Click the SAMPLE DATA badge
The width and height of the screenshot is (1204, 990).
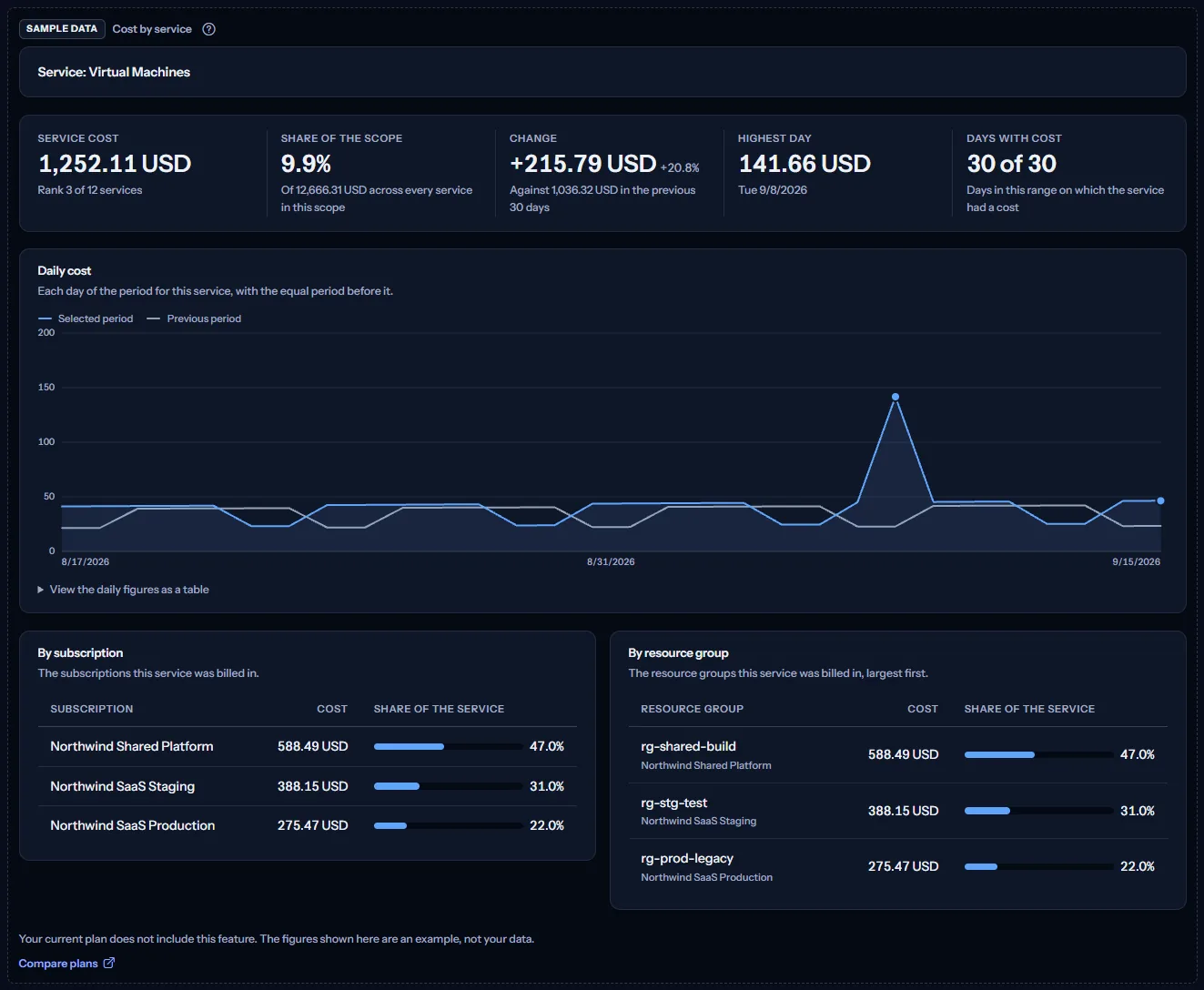pos(62,29)
